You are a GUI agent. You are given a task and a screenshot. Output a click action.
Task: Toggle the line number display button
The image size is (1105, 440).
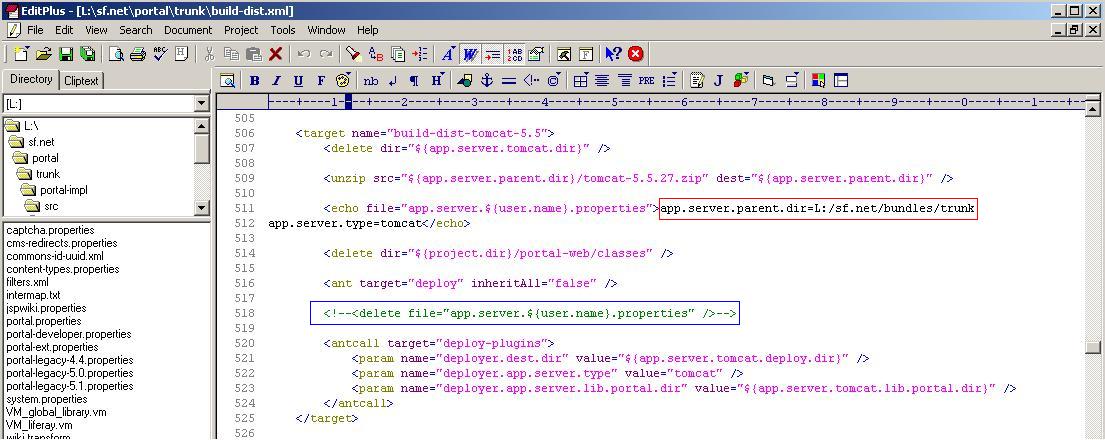click(x=515, y=54)
